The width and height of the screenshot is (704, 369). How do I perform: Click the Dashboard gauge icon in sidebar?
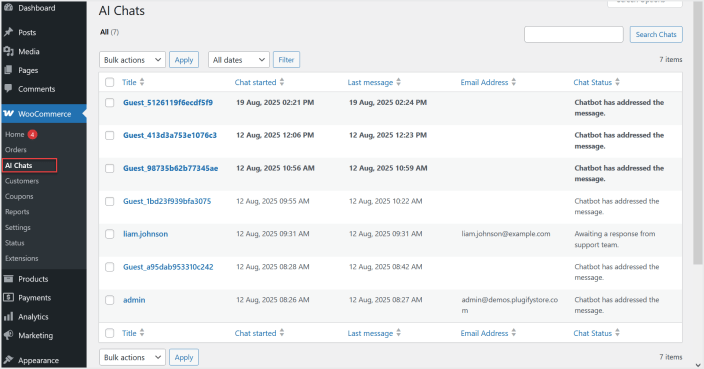(x=8, y=8)
